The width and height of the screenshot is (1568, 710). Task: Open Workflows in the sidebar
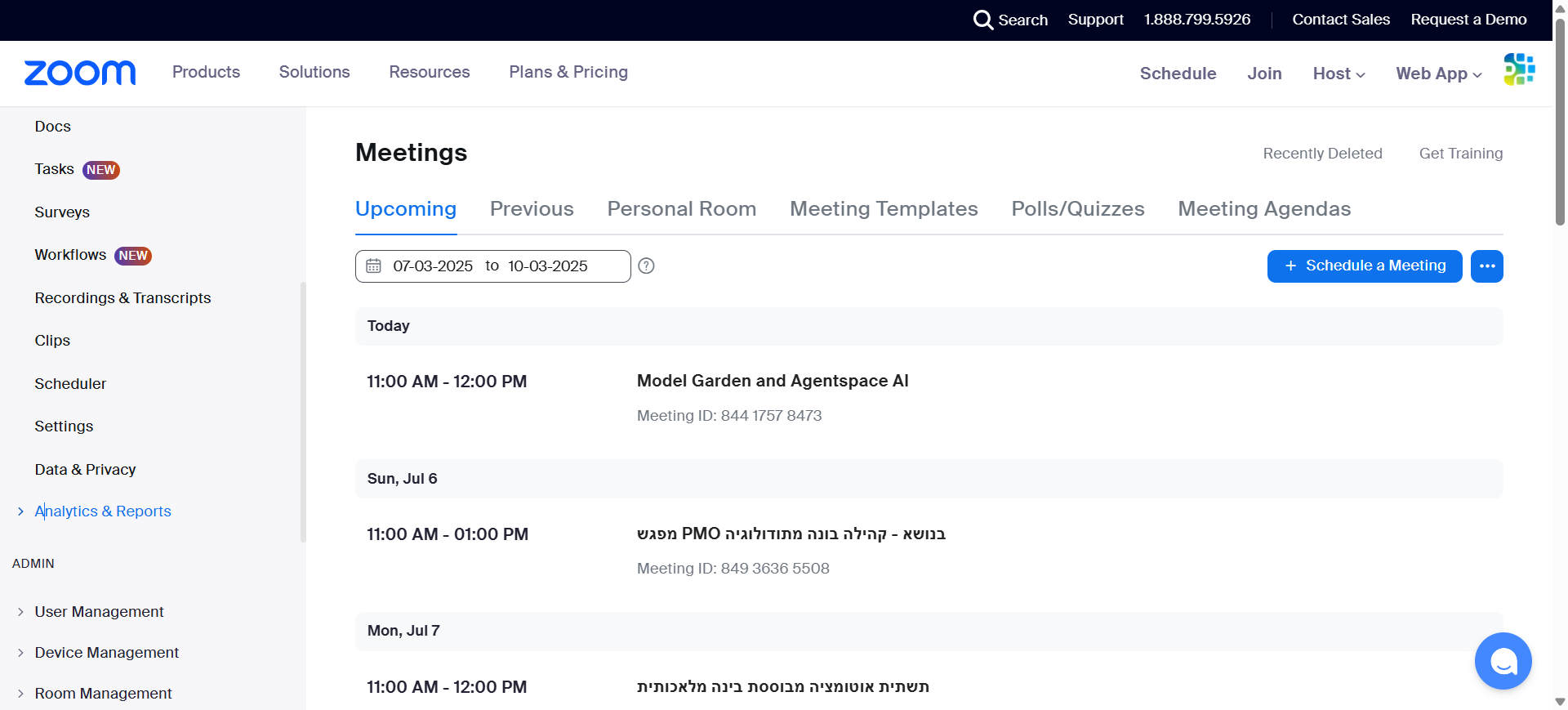point(70,255)
